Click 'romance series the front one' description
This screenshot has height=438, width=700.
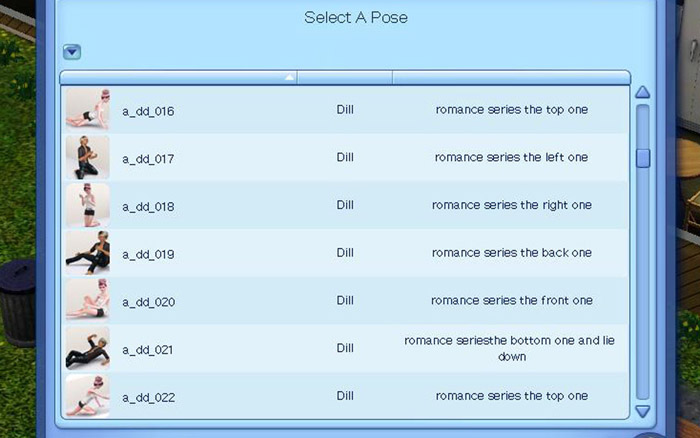click(x=512, y=300)
